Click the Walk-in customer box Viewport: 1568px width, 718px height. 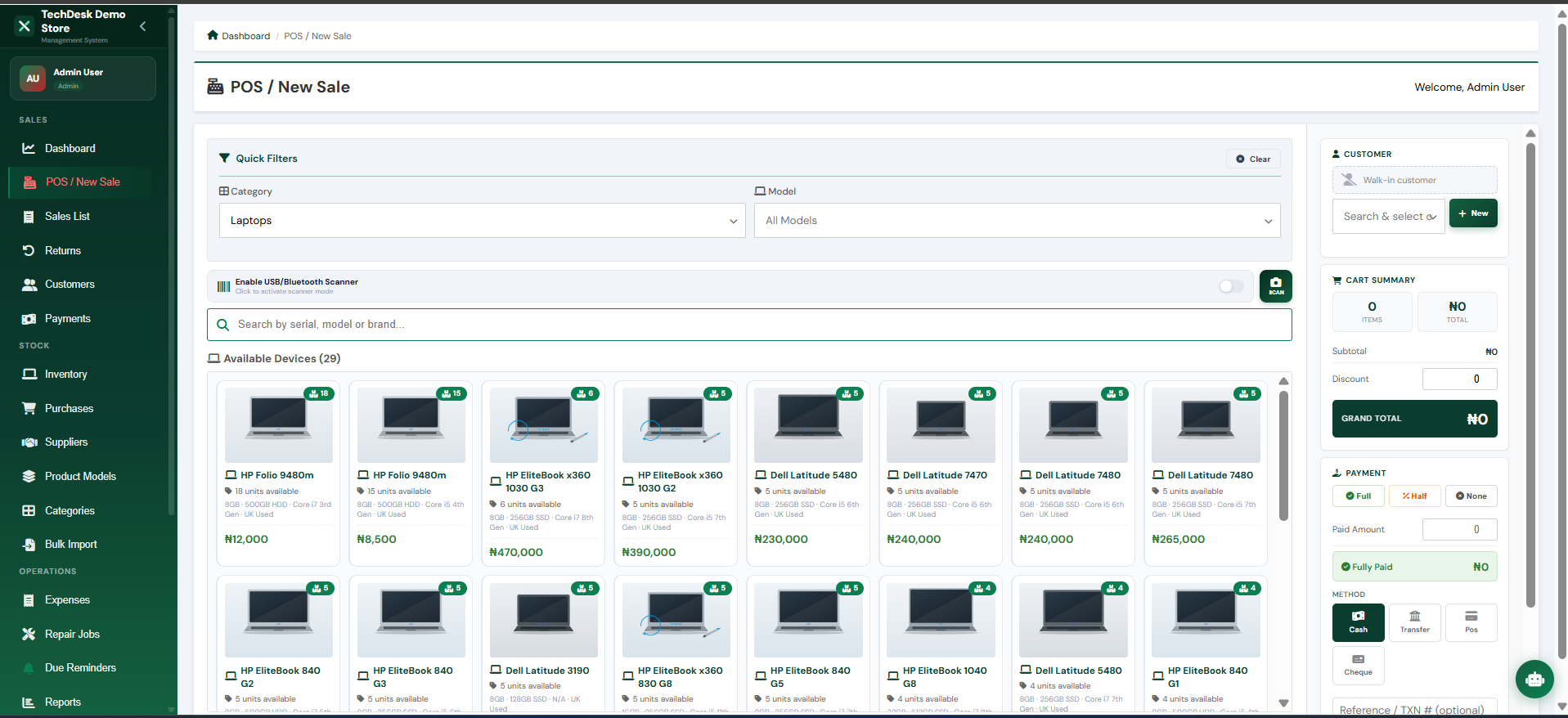click(1415, 180)
